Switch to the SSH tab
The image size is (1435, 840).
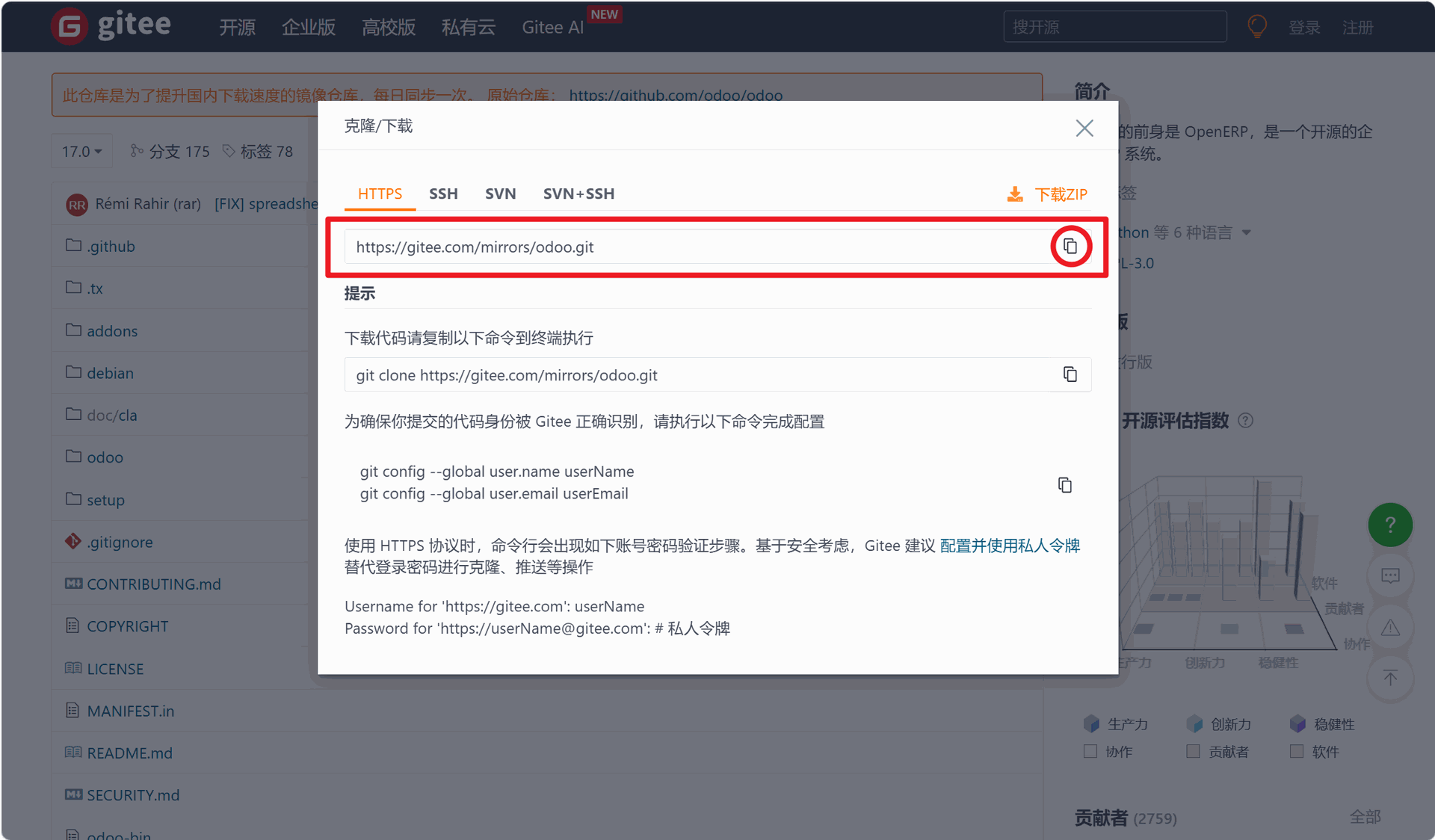[443, 194]
